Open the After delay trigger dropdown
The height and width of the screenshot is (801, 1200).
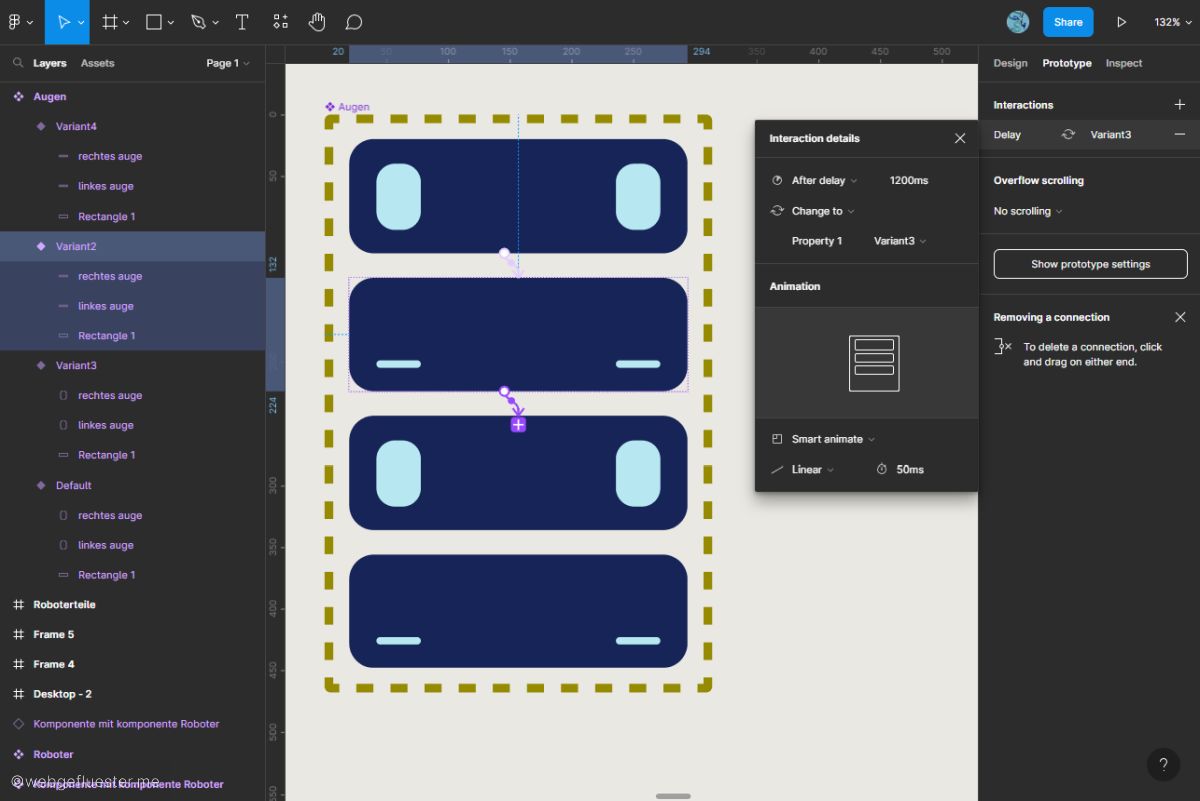[824, 181]
